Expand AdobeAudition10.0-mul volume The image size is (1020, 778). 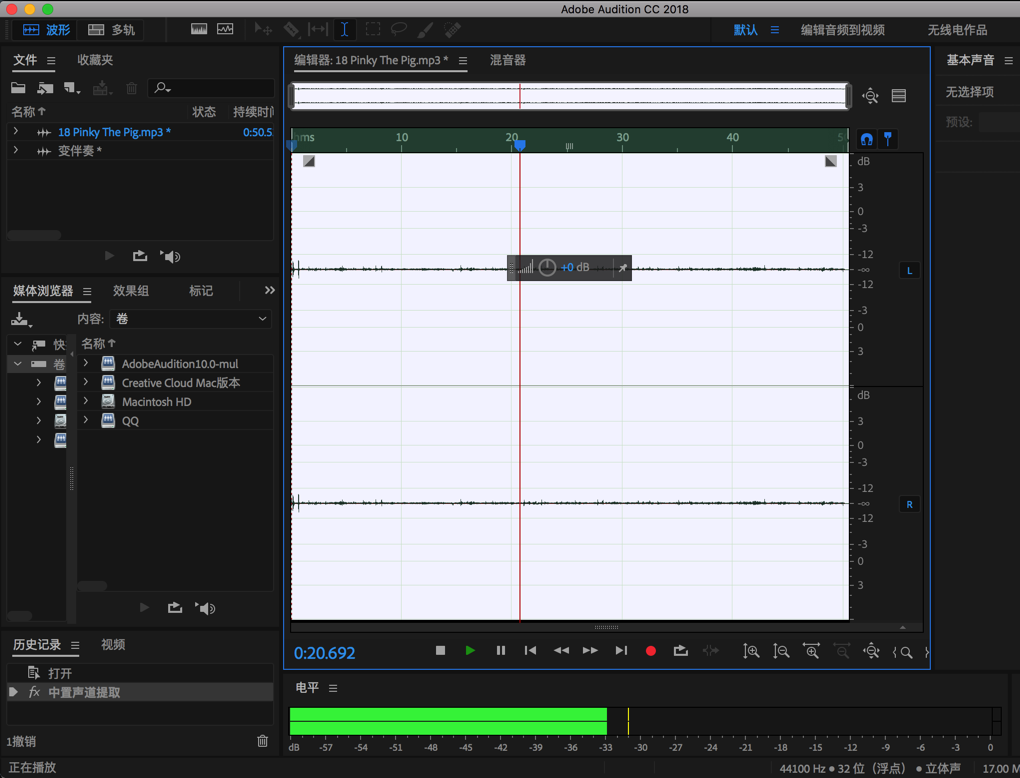point(85,363)
